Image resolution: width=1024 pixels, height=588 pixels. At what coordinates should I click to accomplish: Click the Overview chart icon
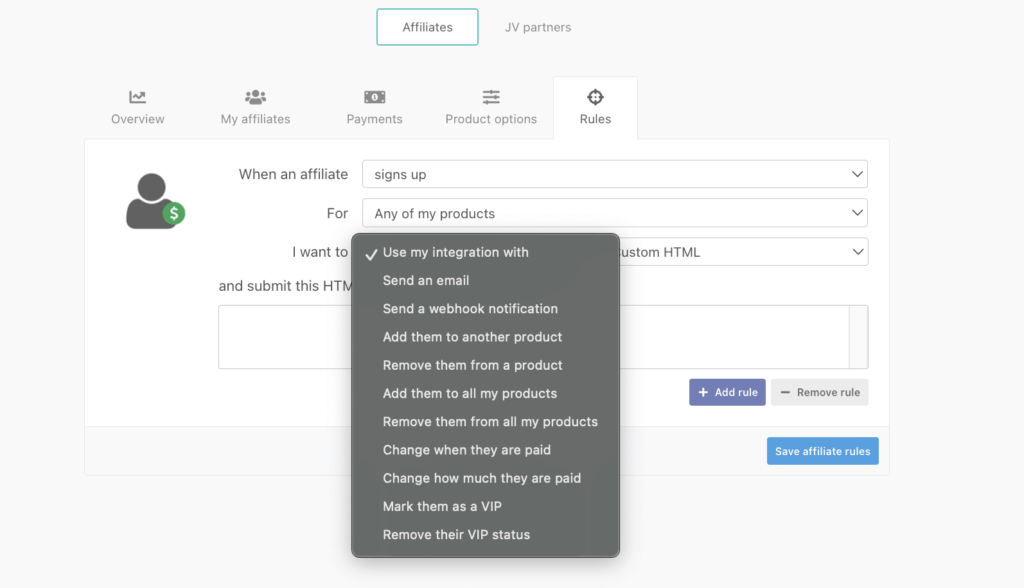[x=138, y=97]
